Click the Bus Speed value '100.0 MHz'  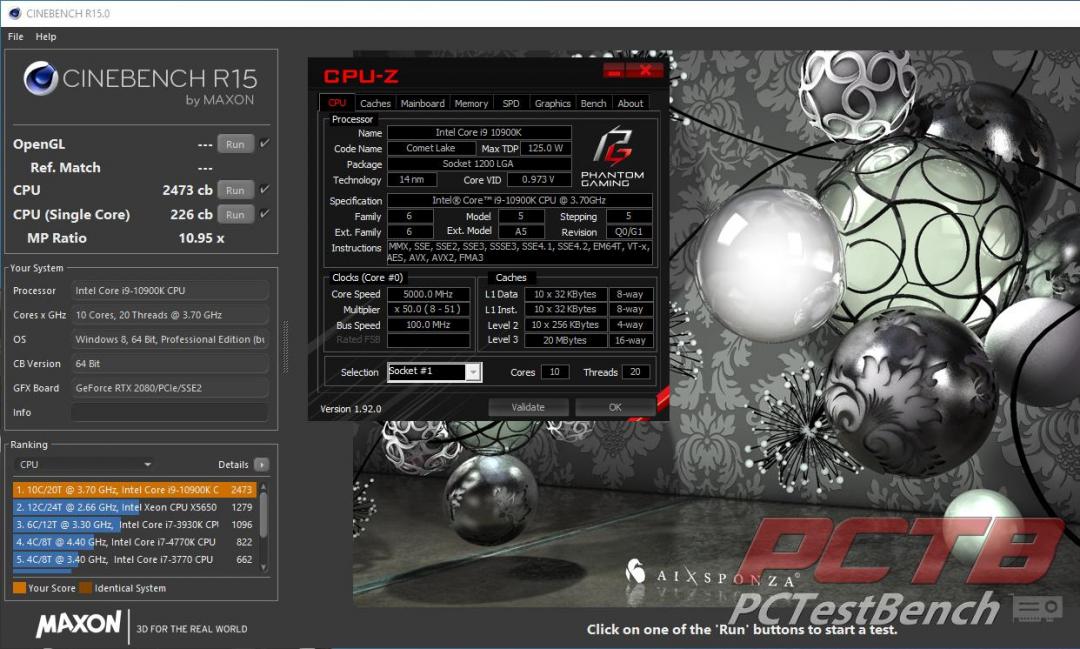click(428, 324)
